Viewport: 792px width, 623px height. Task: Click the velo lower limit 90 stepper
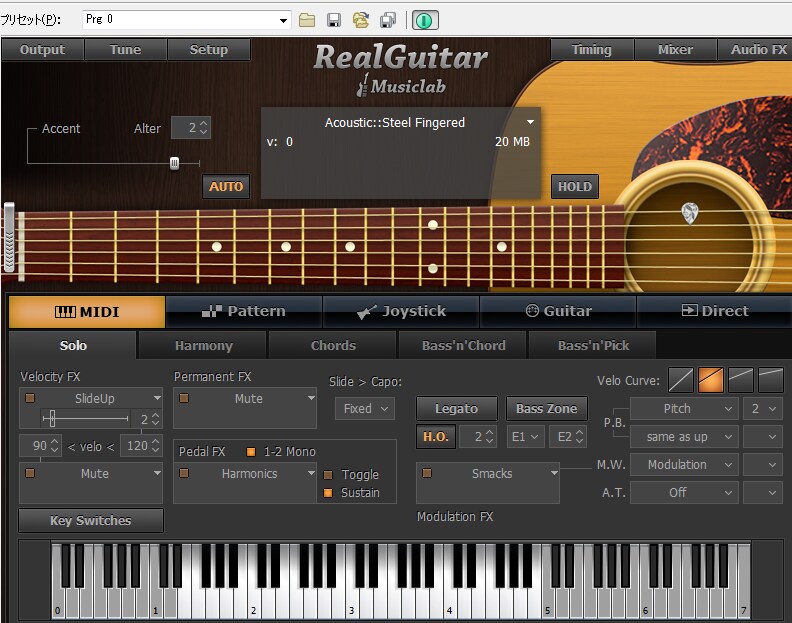(x=55, y=446)
